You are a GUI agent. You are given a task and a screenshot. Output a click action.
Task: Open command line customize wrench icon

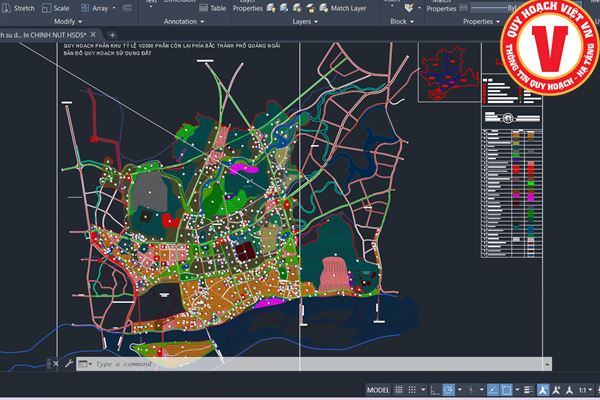pyautogui.click(x=69, y=364)
